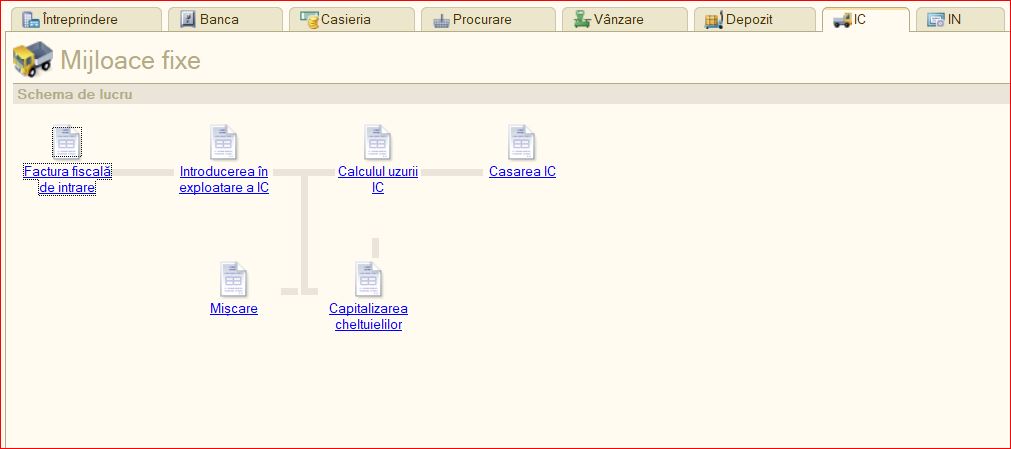
Task: Click the Mișcare document icon
Action: (x=233, y=280)
